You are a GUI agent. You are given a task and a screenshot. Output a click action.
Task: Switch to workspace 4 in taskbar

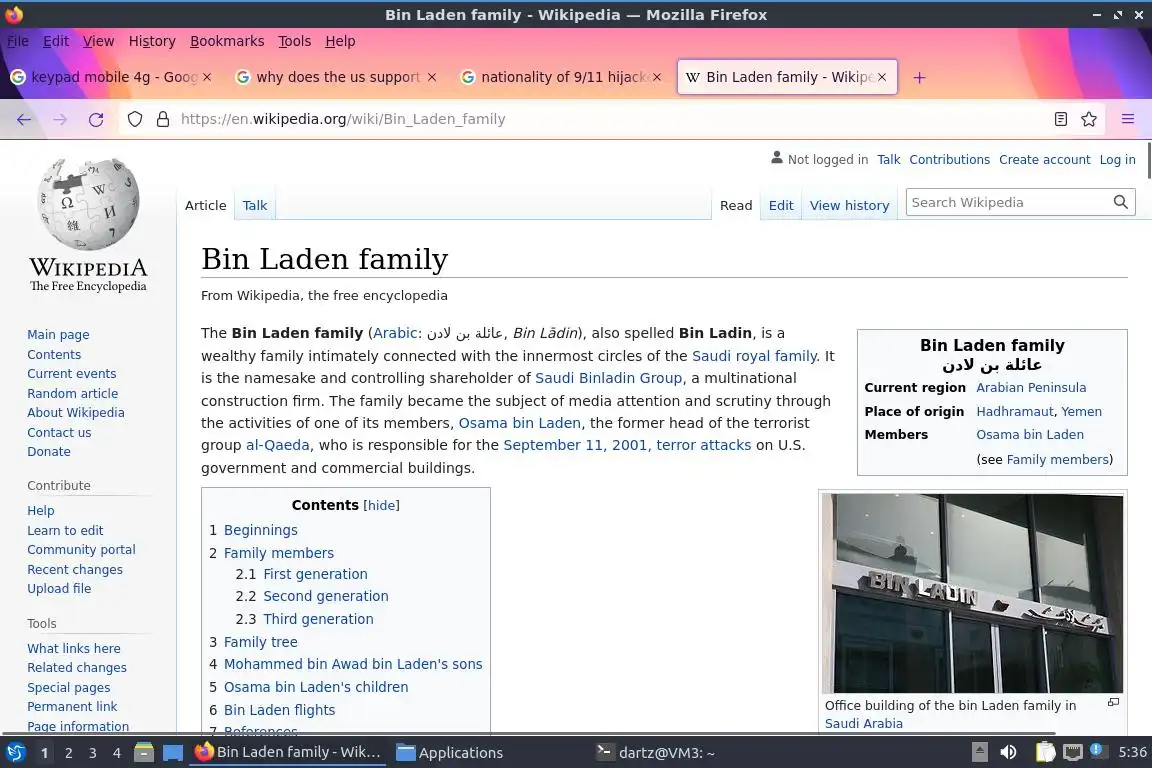[x=116, y=753]
